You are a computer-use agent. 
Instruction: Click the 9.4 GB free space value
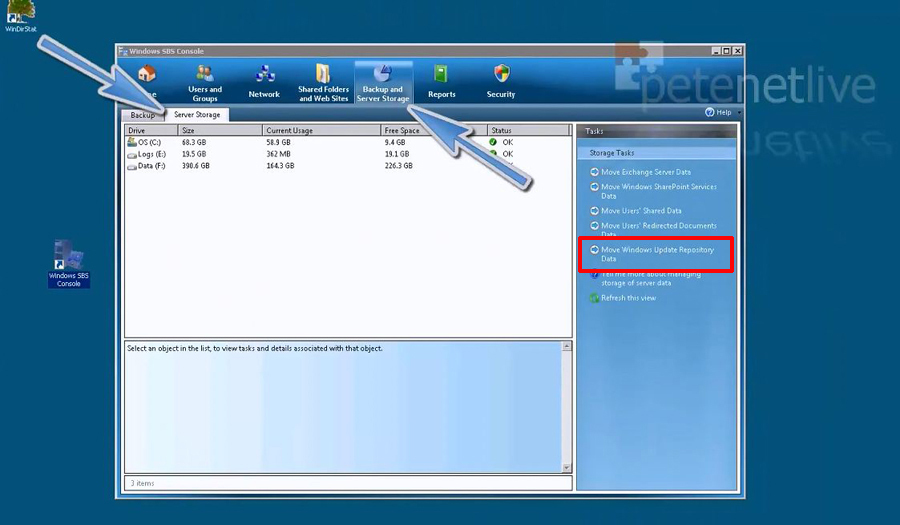click(x=395, y=142)
